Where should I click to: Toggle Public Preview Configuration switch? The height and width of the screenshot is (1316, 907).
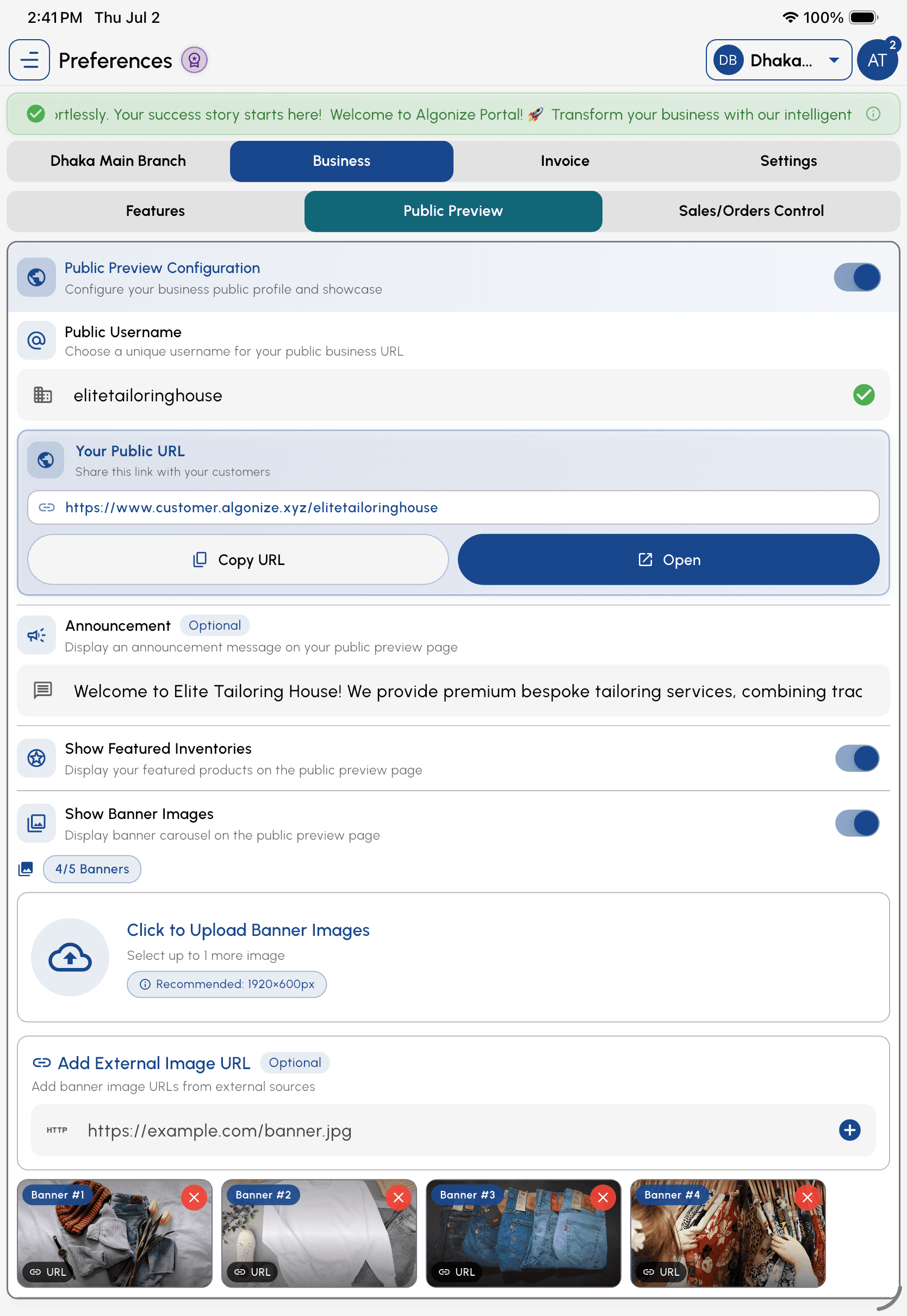(857, 277)
